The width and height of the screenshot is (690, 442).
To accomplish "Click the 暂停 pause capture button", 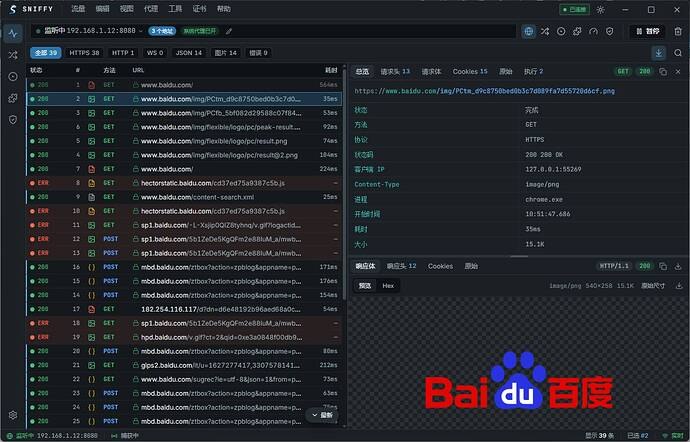I will (647, 31).
